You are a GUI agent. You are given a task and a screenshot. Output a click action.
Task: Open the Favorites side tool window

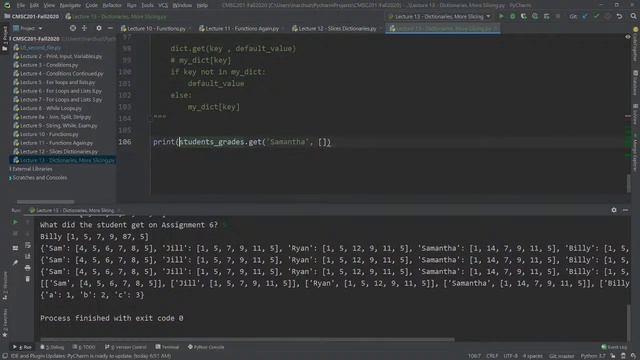point(5,322)
